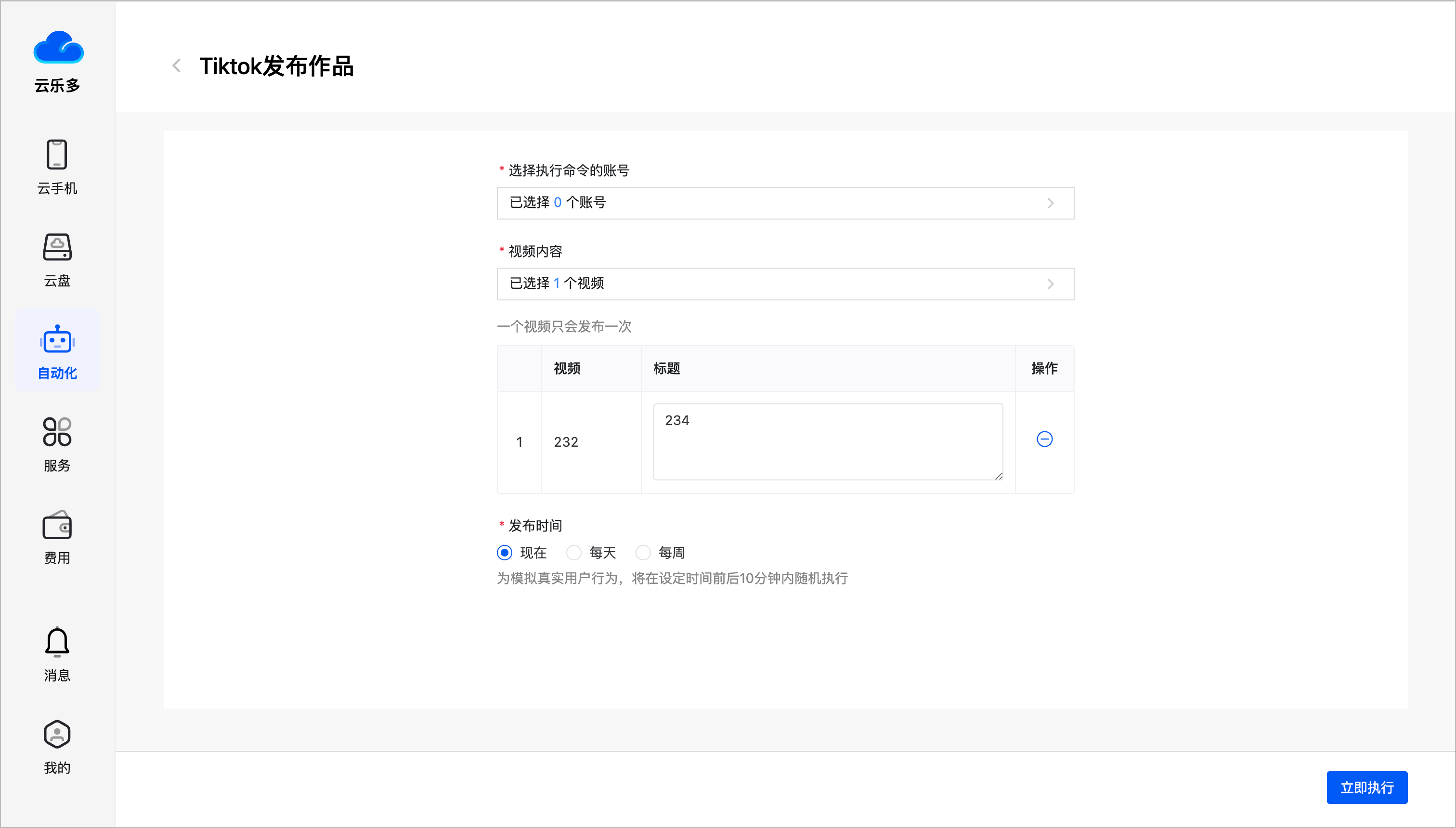Expand the chevron in the account selection field

pyautogui.click(x=1051, y=203)
